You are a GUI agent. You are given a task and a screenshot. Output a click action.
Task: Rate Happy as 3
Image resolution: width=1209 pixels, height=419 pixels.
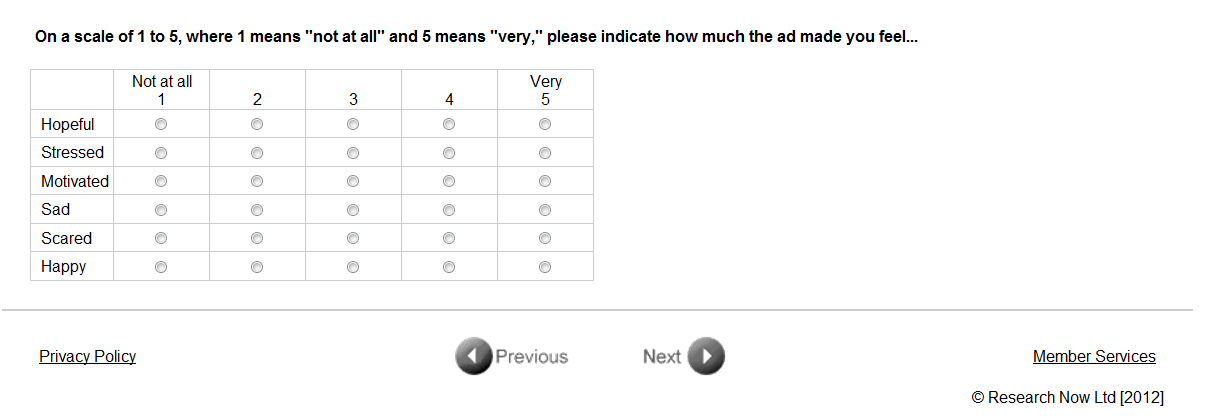point(353,267)
